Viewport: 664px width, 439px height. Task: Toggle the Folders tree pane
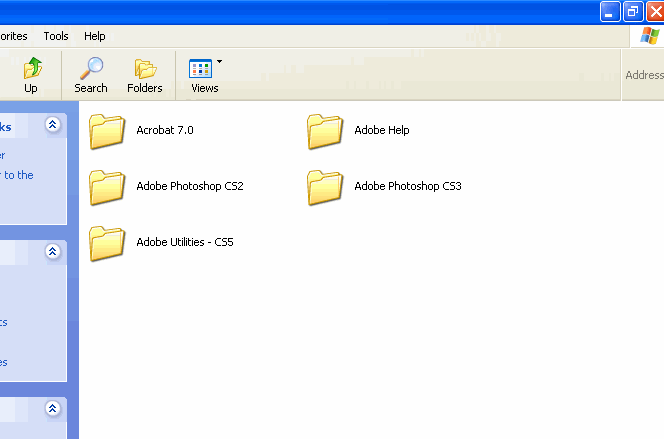click(x=145, y=76)
